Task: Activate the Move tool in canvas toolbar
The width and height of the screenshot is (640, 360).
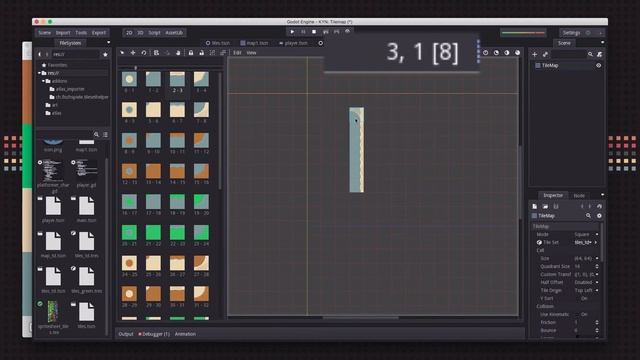Action: coord(133,53)
